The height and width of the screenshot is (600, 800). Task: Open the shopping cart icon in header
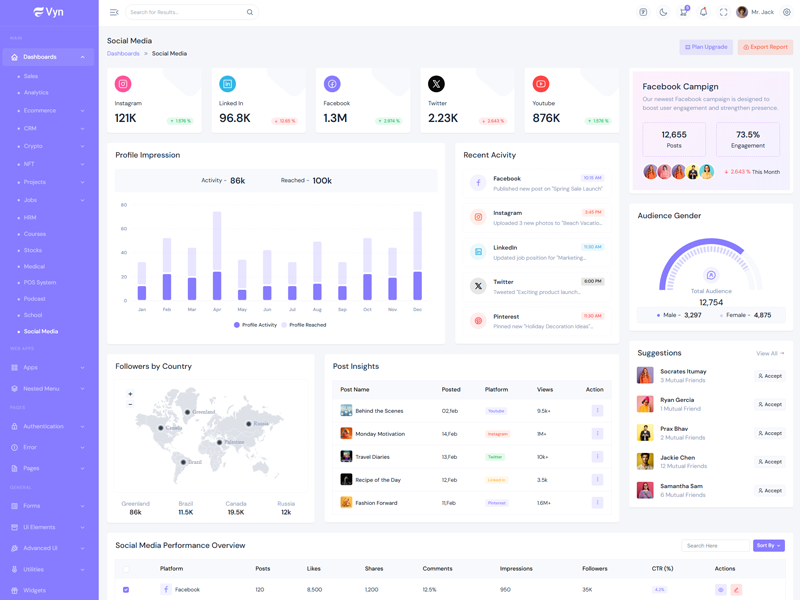click(683, 12)
